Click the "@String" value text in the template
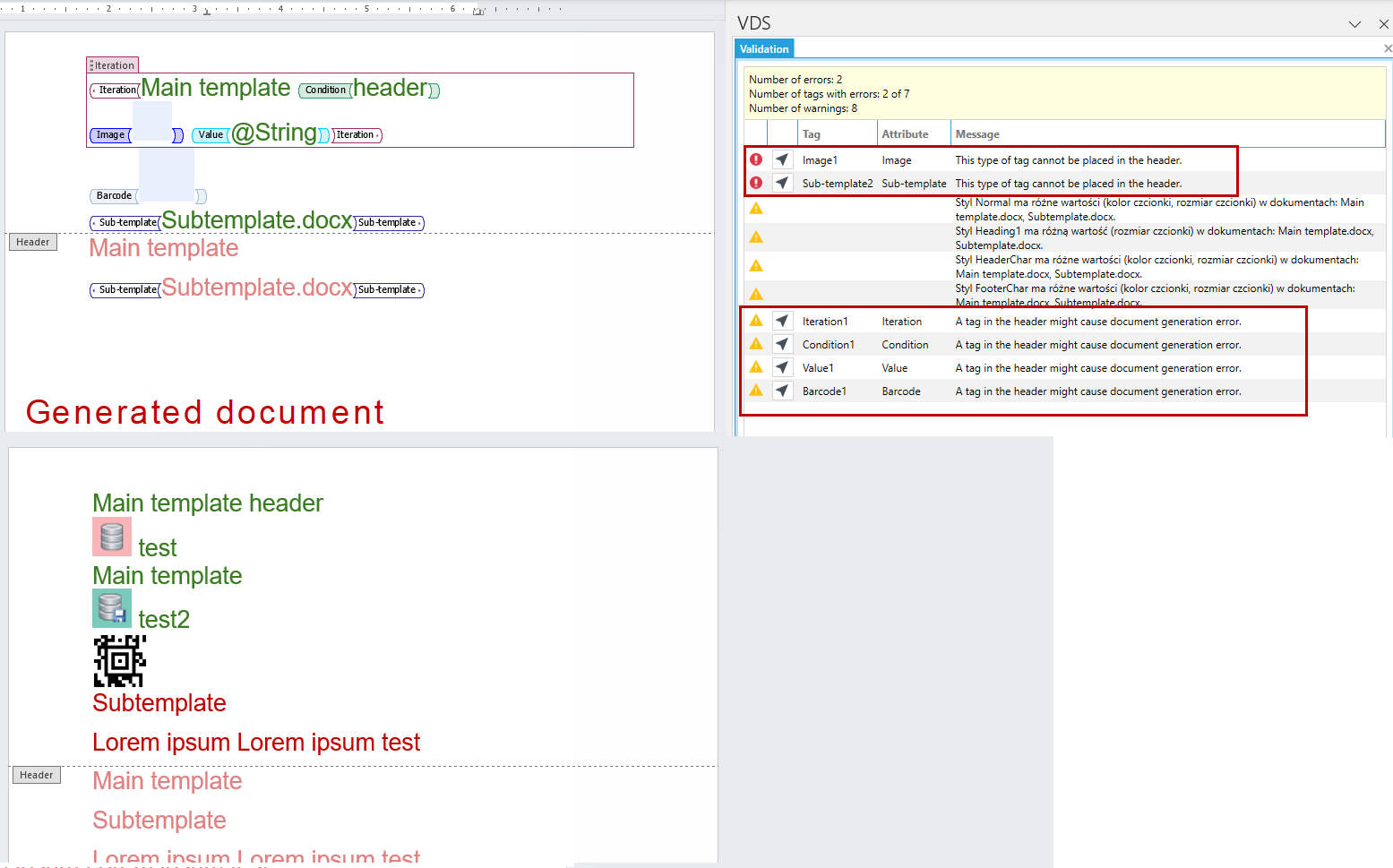Screen dimensions: 1393x868 click(x=274, y=133)
